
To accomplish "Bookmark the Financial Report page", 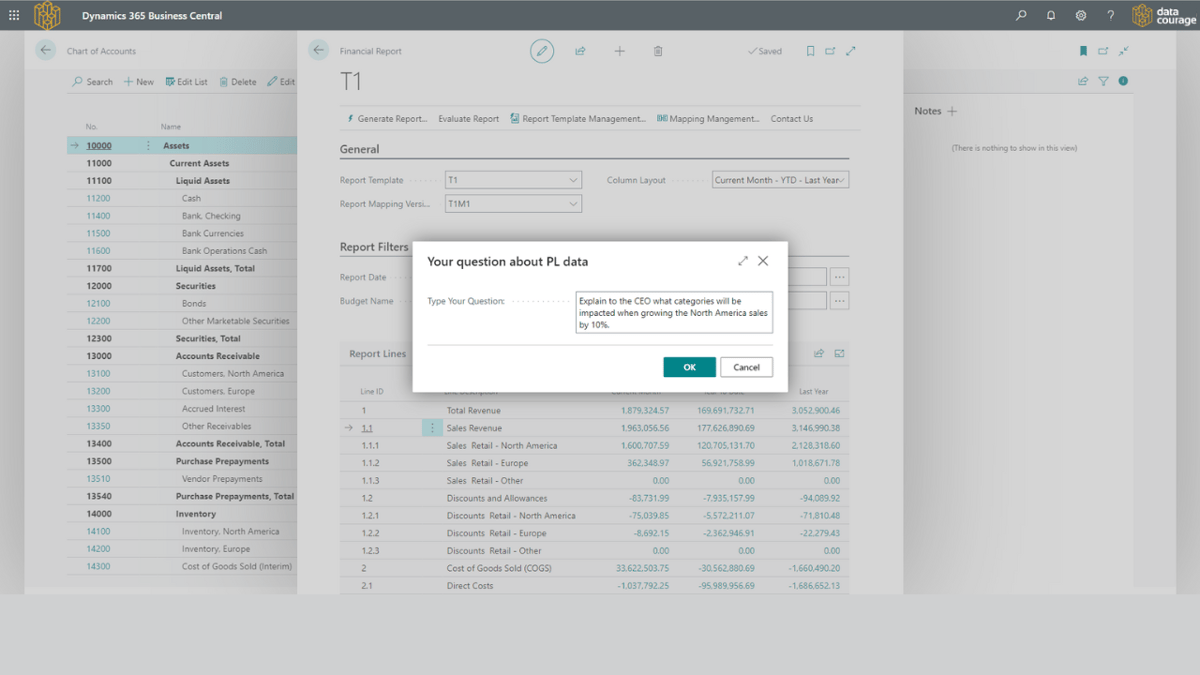I will (810, 50).
